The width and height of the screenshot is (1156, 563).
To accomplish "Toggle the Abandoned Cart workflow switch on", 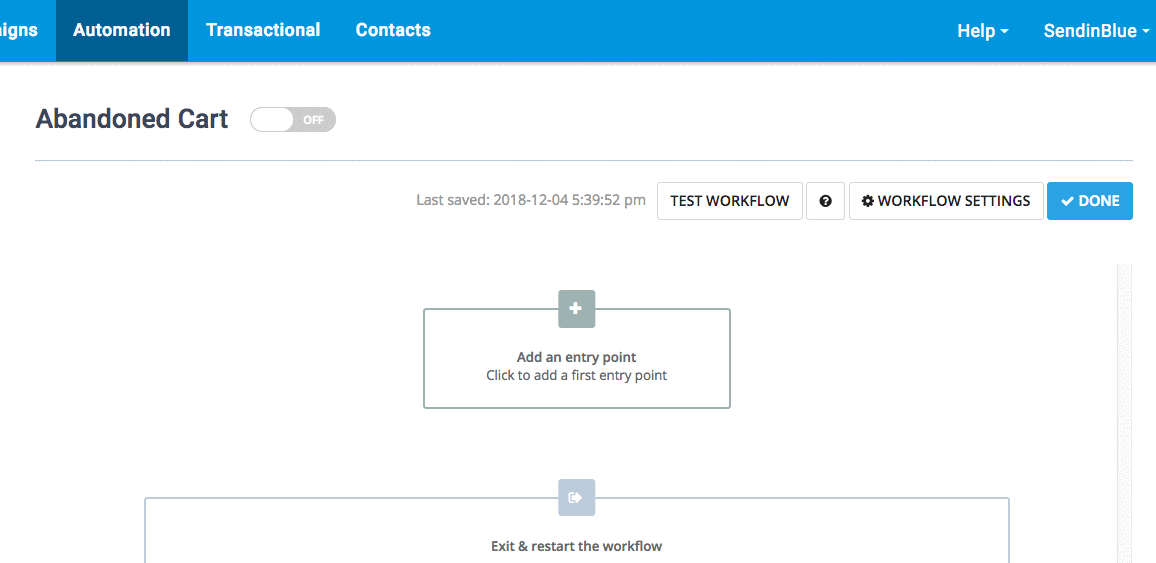I will pos(292,120).
